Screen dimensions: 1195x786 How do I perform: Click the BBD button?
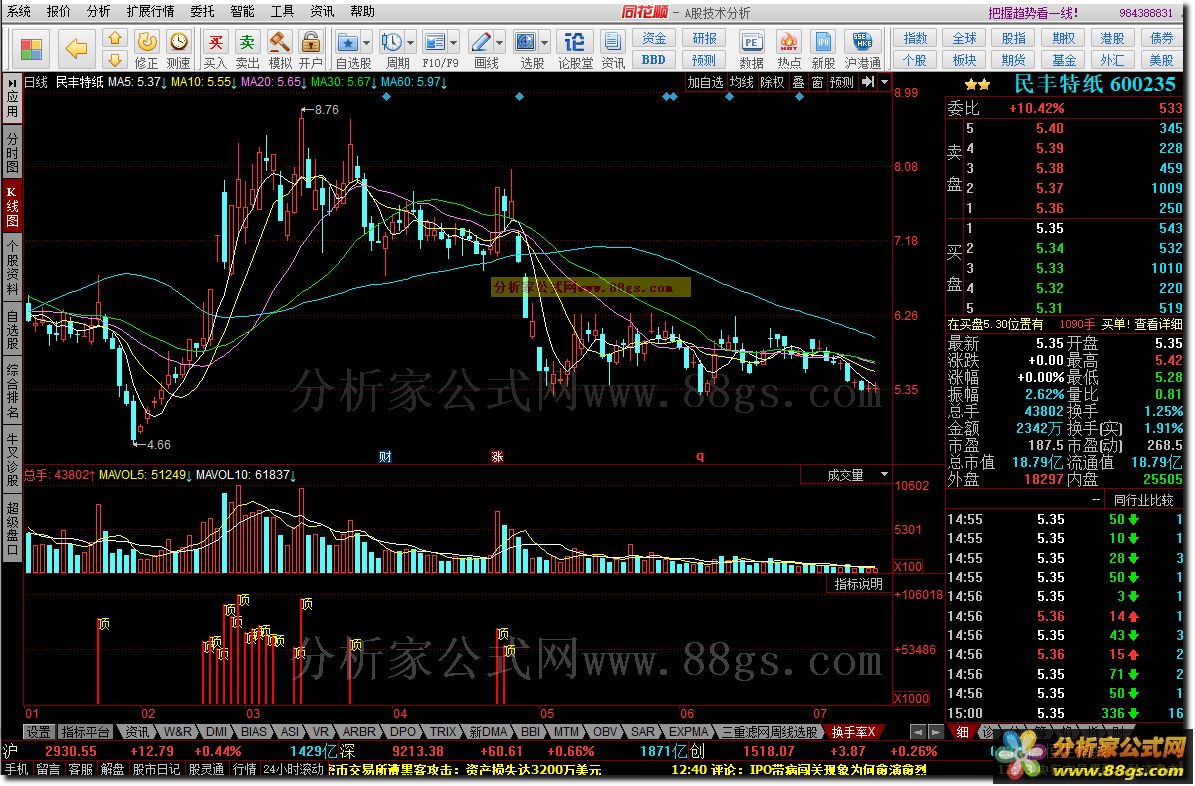pos(654,59)
